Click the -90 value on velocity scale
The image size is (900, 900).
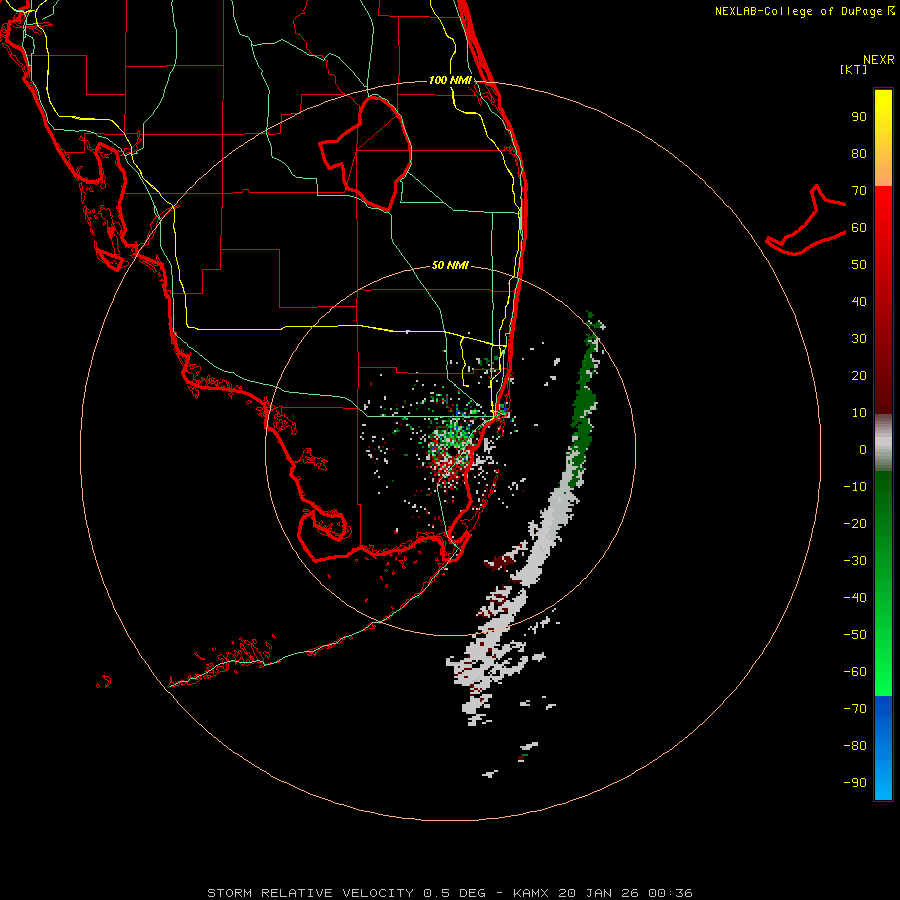tap(855, 782)
